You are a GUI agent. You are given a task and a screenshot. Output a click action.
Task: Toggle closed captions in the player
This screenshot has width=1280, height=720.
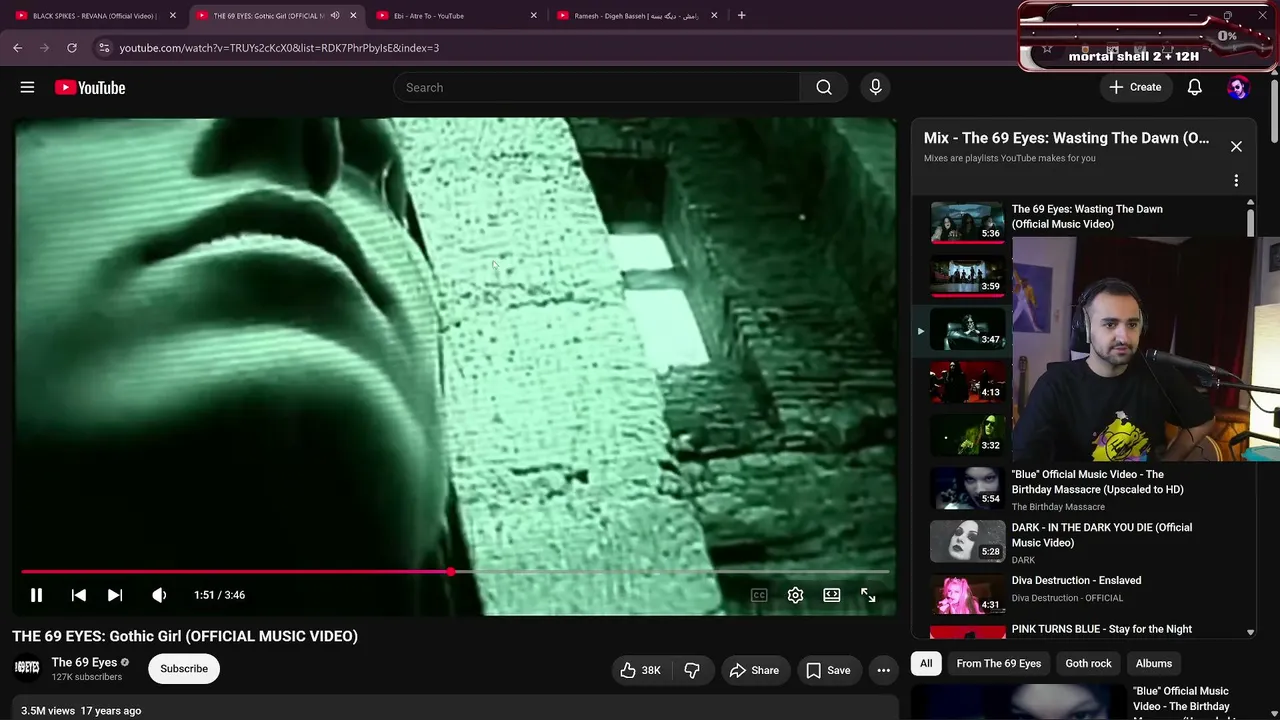pyautogui.click(x=759, y=595)
